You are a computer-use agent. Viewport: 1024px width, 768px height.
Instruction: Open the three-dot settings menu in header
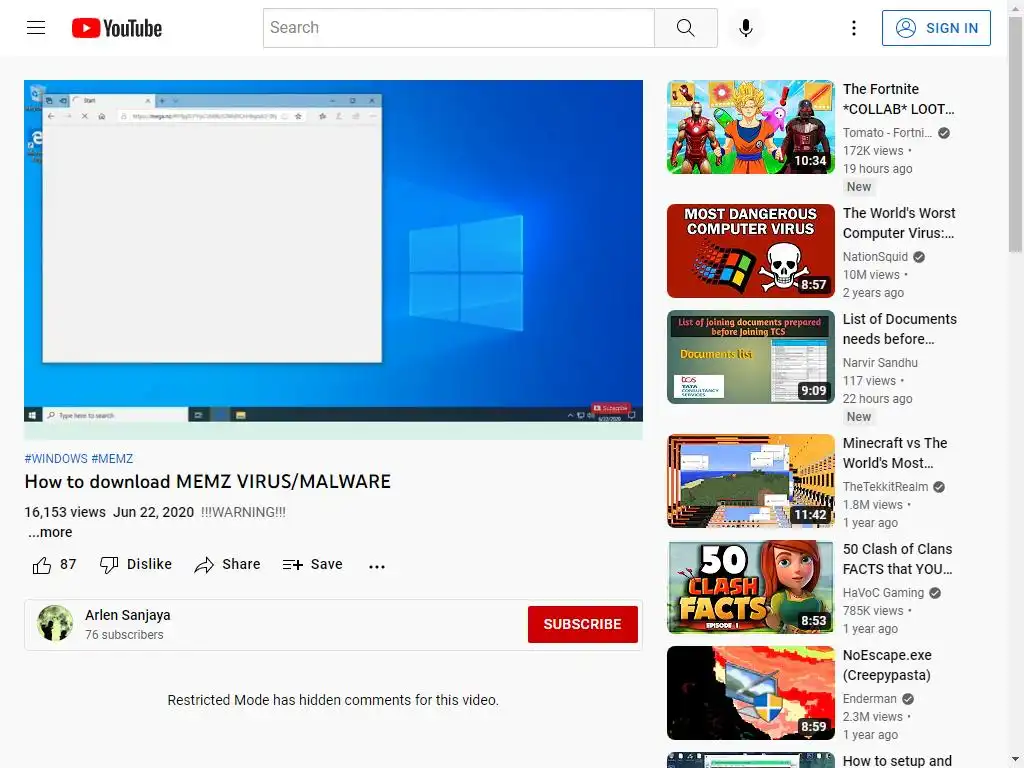pos(854,27)
